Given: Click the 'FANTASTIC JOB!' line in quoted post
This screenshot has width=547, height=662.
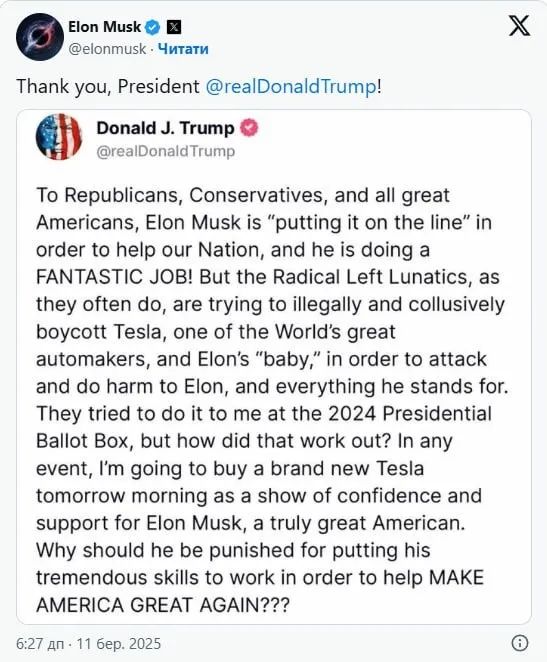Looking at the screenshot, I should pos(268,277).
